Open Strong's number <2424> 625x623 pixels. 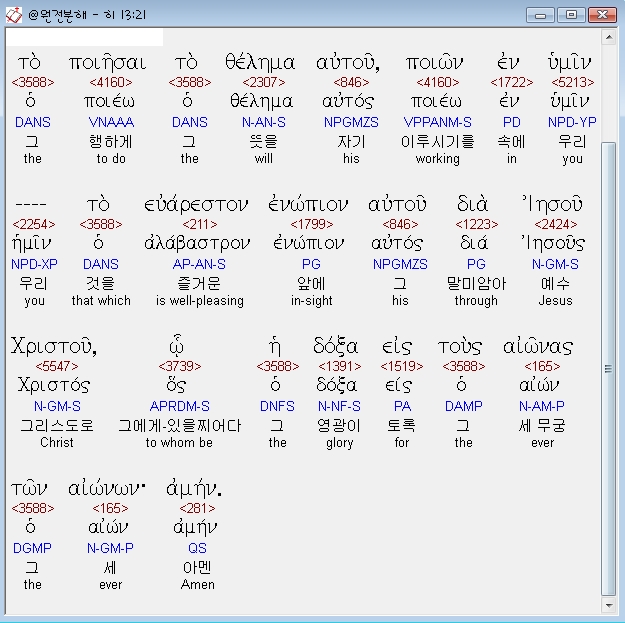click(556, 224)
